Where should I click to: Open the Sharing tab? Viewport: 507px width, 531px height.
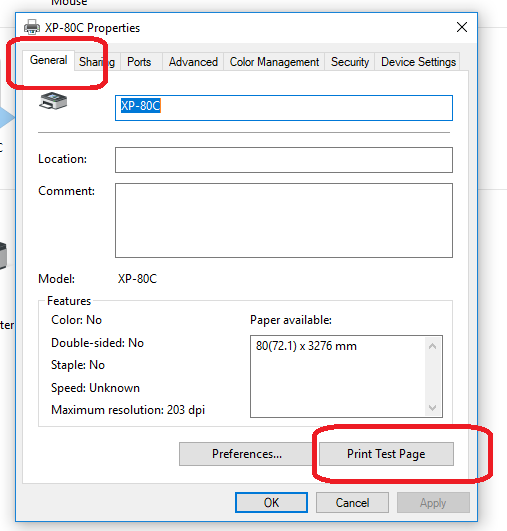[x=97, y=62]
